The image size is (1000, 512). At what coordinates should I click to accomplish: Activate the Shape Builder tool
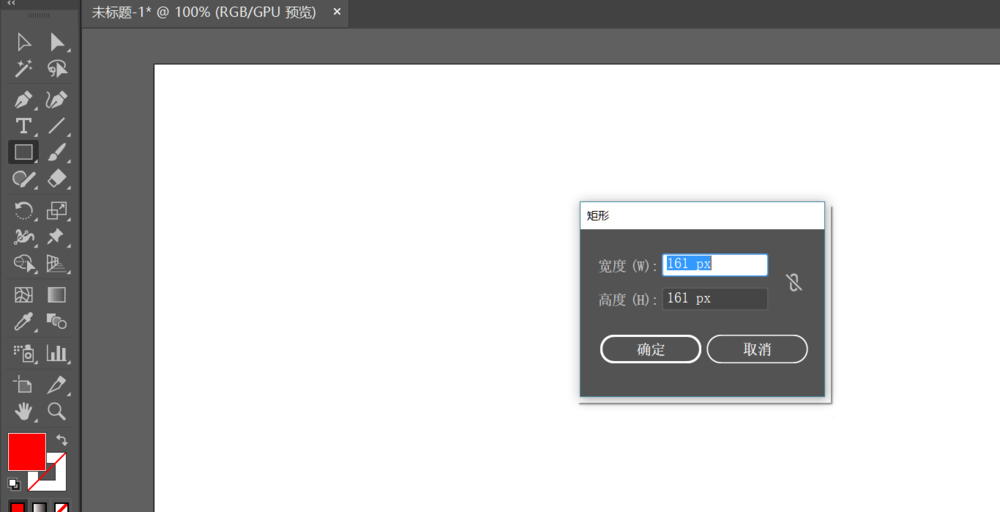coord(24,263)
